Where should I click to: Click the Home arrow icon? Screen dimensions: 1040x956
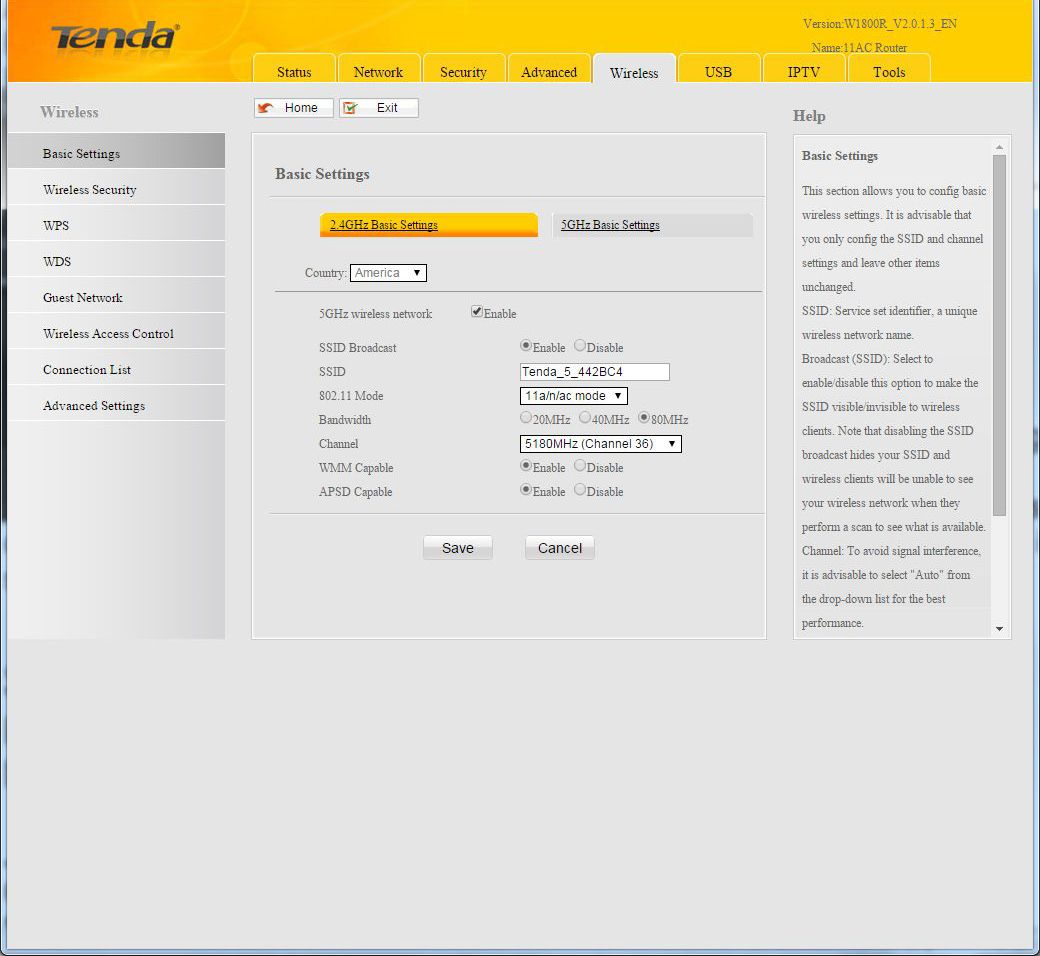click(267, 108)
